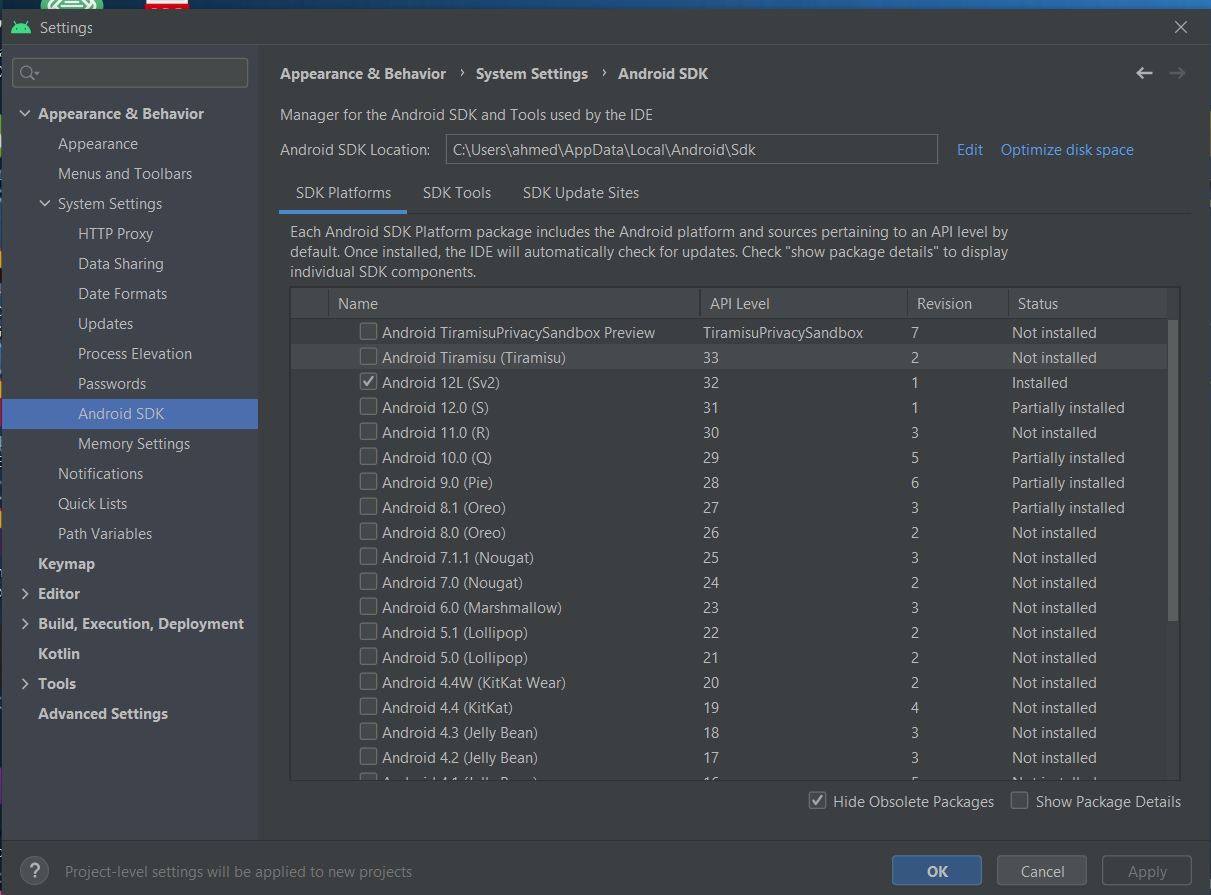The height and width of the screenshot is (895, 1211).
Task: Open Updates settings page
Action: (x=105, y=324)
